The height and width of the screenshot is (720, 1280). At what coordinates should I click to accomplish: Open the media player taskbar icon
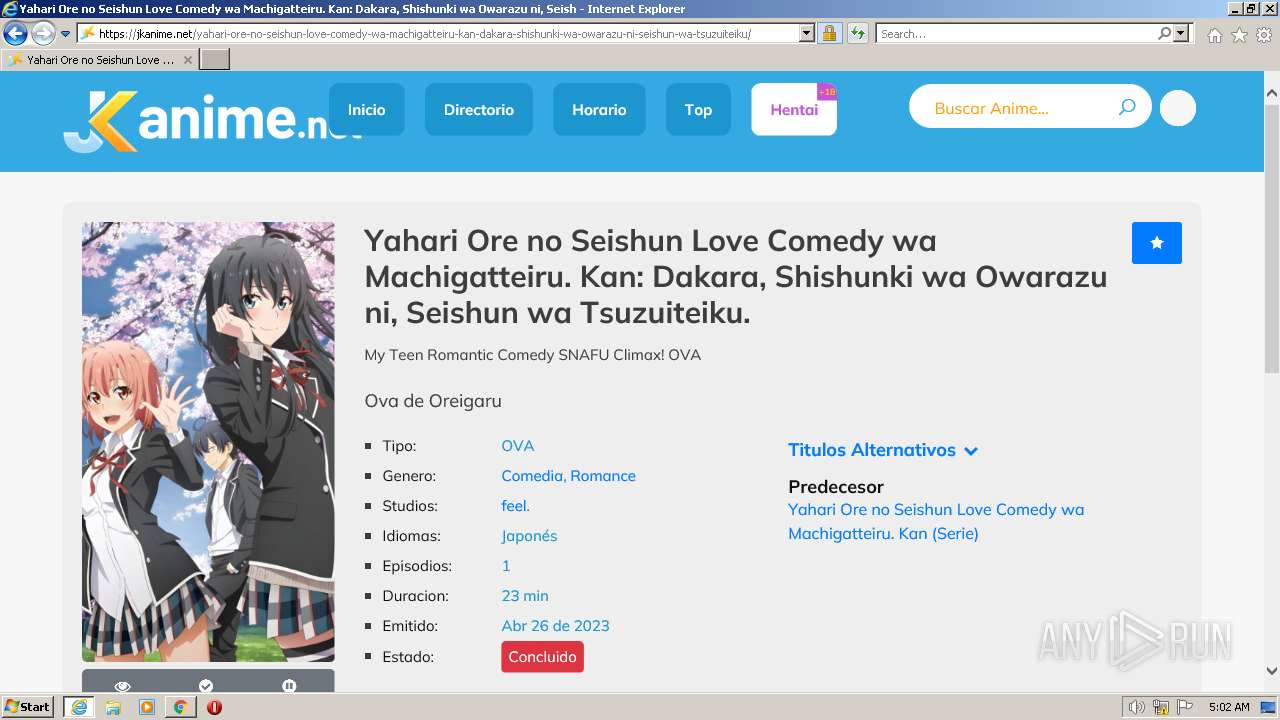pos(147,707)
